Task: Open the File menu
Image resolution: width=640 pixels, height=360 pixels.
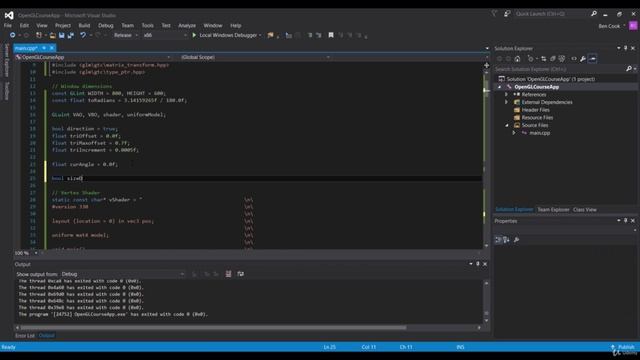Action: tap(7, 25)
